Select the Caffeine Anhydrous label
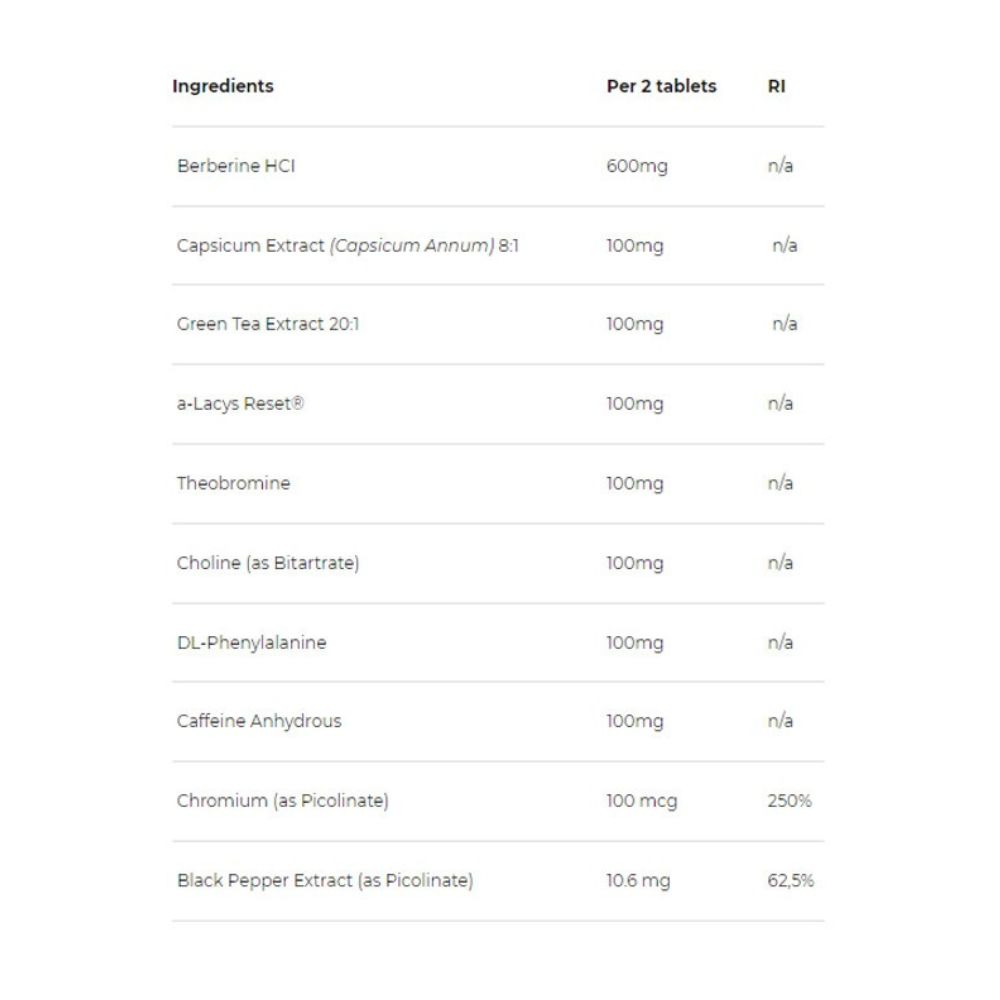The width and height of the screenshot is (1000, 1000). click(x=259, y=721)
